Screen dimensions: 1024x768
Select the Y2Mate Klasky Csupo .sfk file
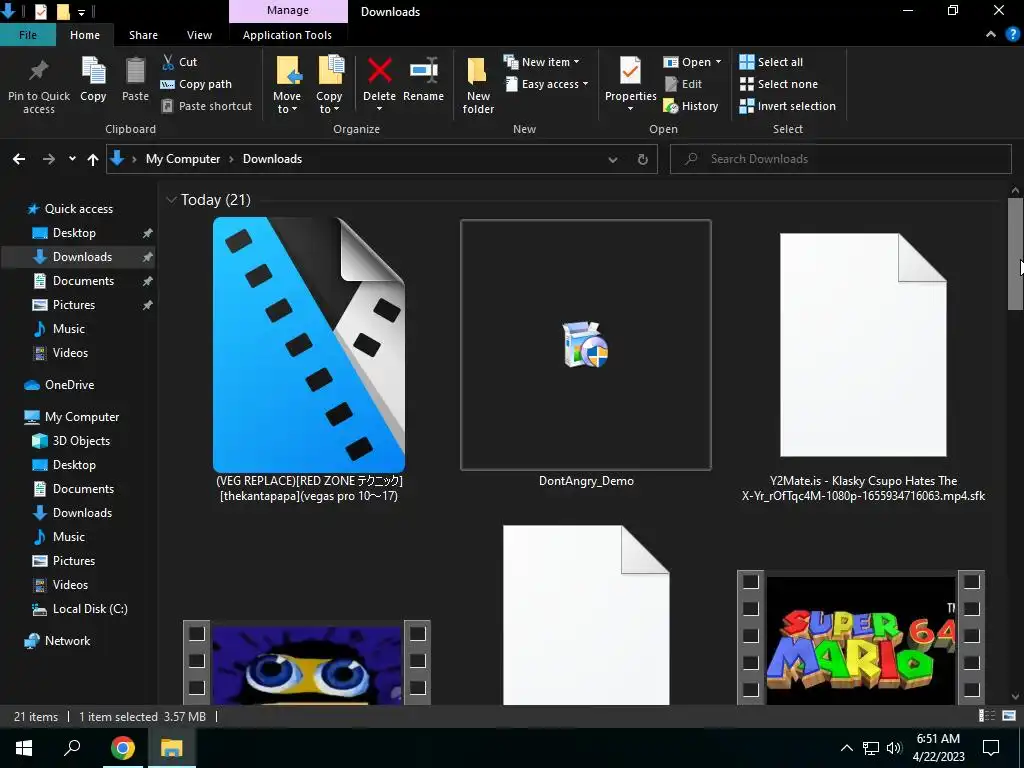(x=863, y=368)
